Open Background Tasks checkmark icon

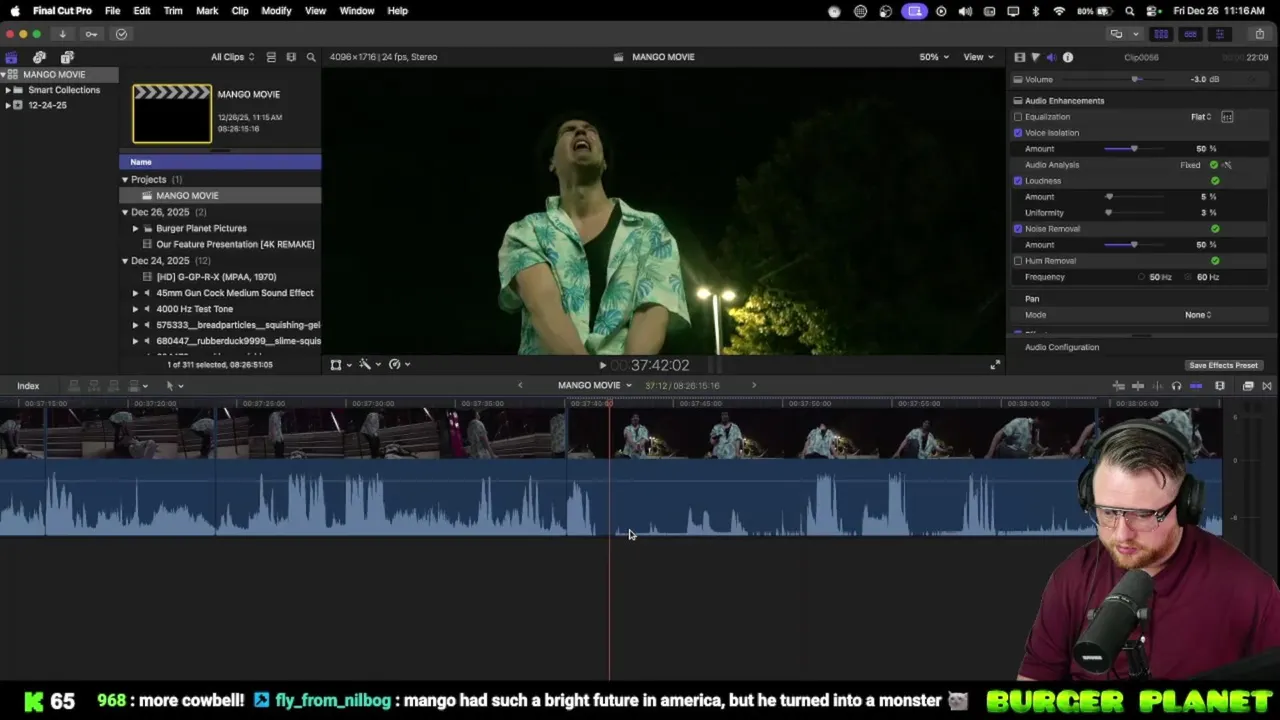tap(121, 34)
